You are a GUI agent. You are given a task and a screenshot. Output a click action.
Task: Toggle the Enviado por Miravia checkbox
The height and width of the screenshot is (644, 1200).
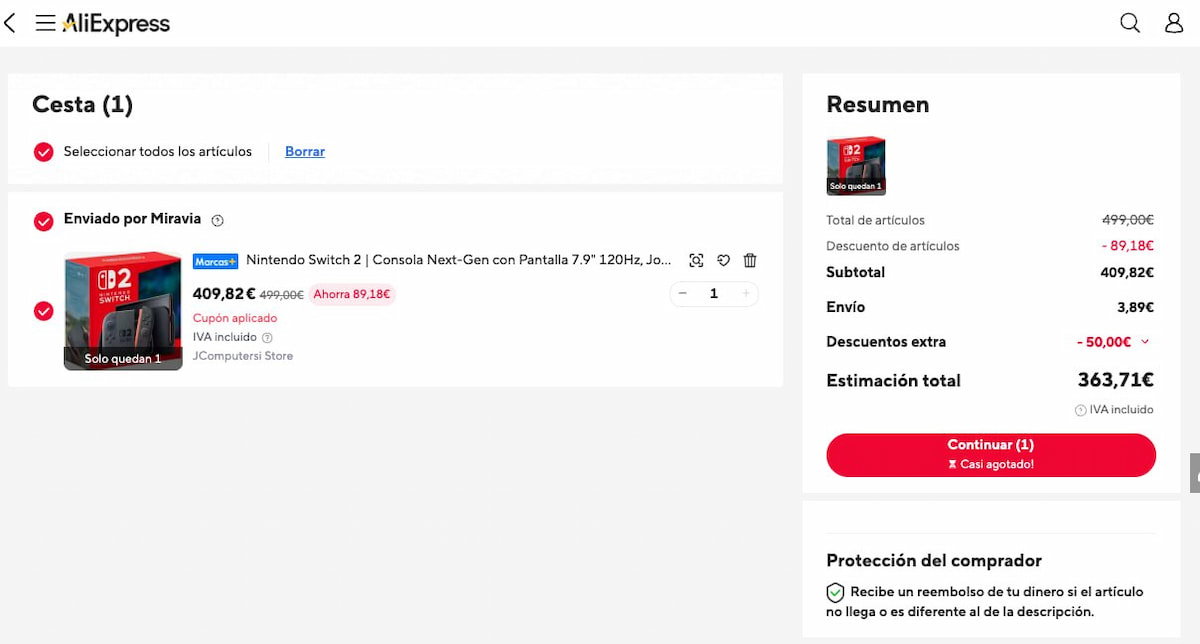(43, 221)
